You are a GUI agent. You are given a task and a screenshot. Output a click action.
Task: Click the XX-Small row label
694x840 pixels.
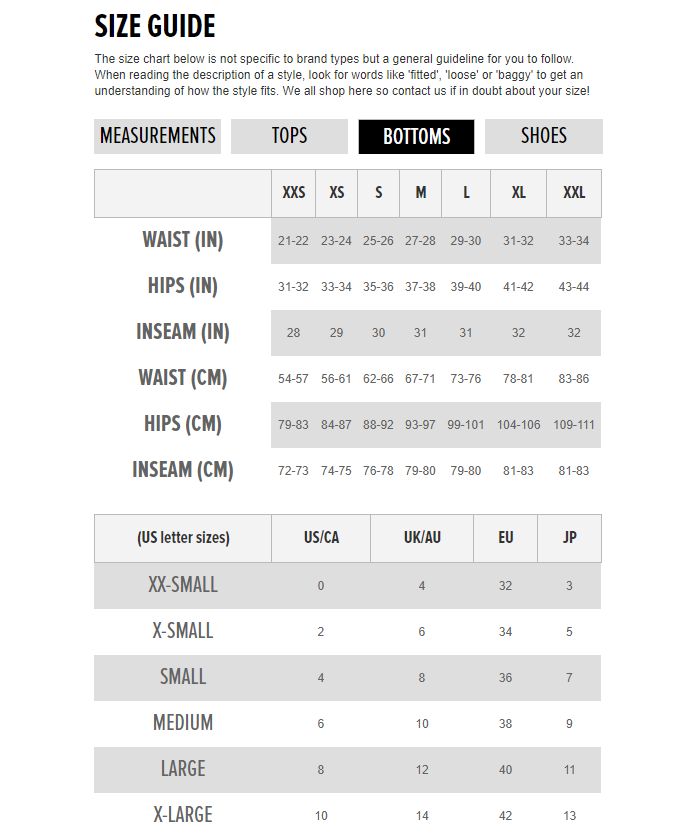pyautogui.click(x=183, y=585)
